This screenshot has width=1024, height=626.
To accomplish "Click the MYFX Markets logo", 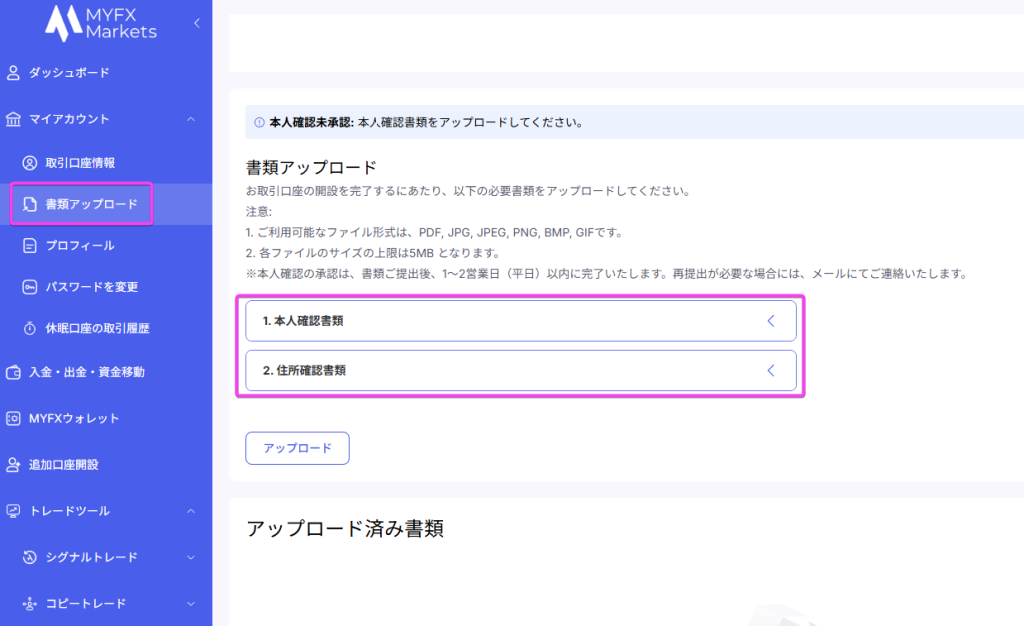I will [x=101, y=23].
